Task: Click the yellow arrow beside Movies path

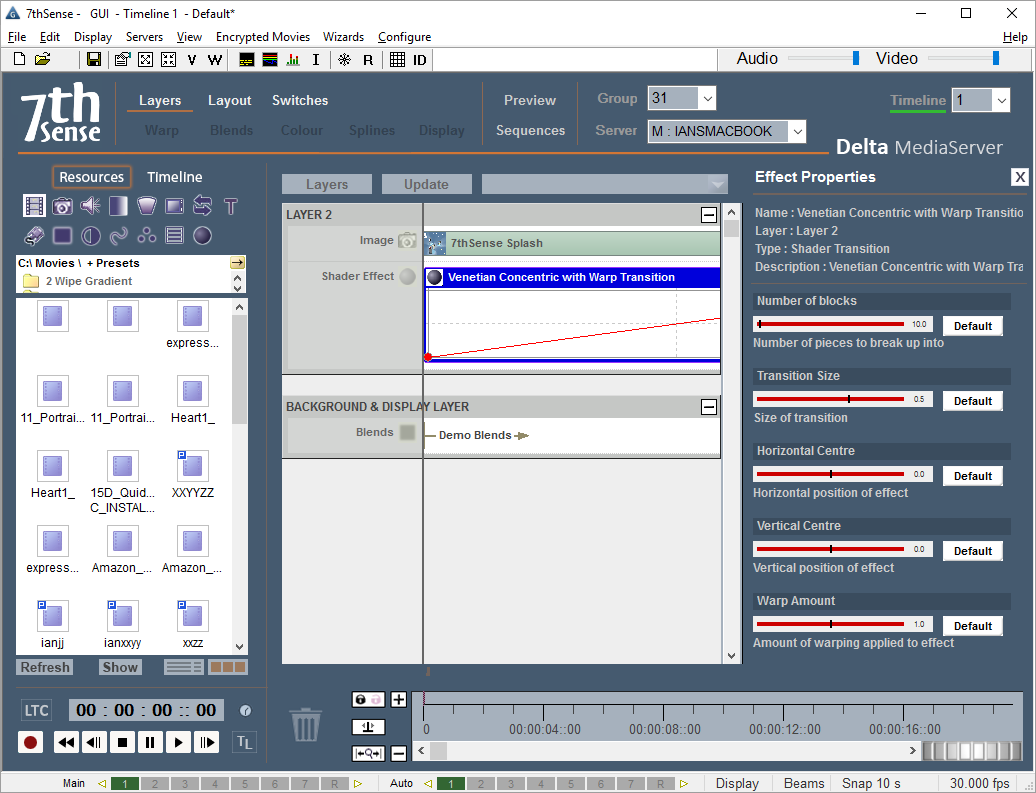Action: pyautogui.click(x=237, y=262)
